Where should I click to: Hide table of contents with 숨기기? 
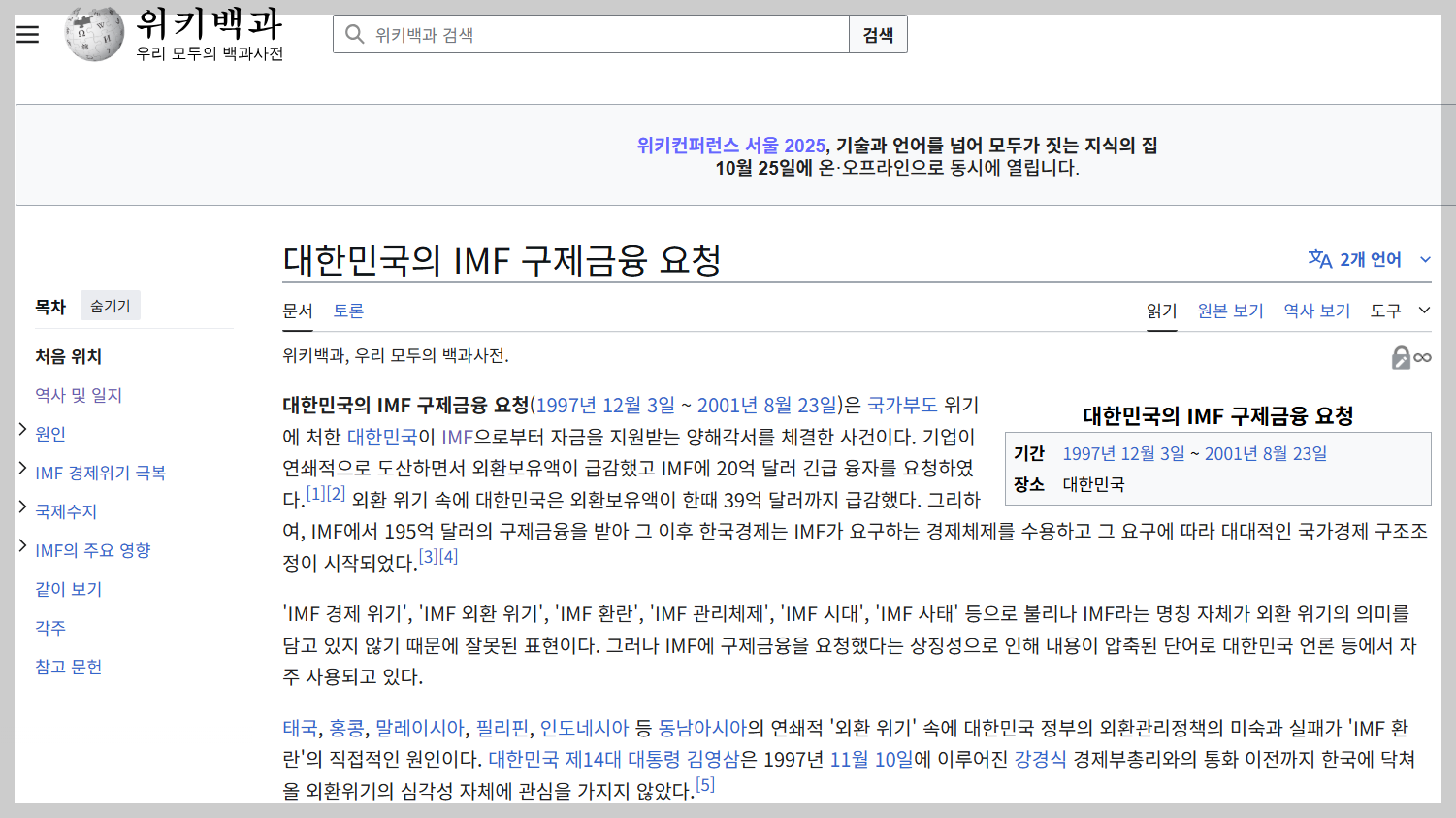tap(110, 305)
